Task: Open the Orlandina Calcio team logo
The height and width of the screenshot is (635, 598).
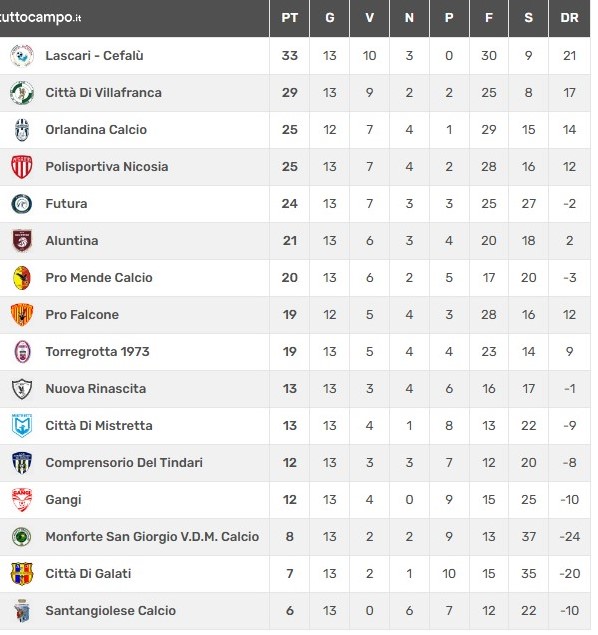Action: (x=22, y=130)
